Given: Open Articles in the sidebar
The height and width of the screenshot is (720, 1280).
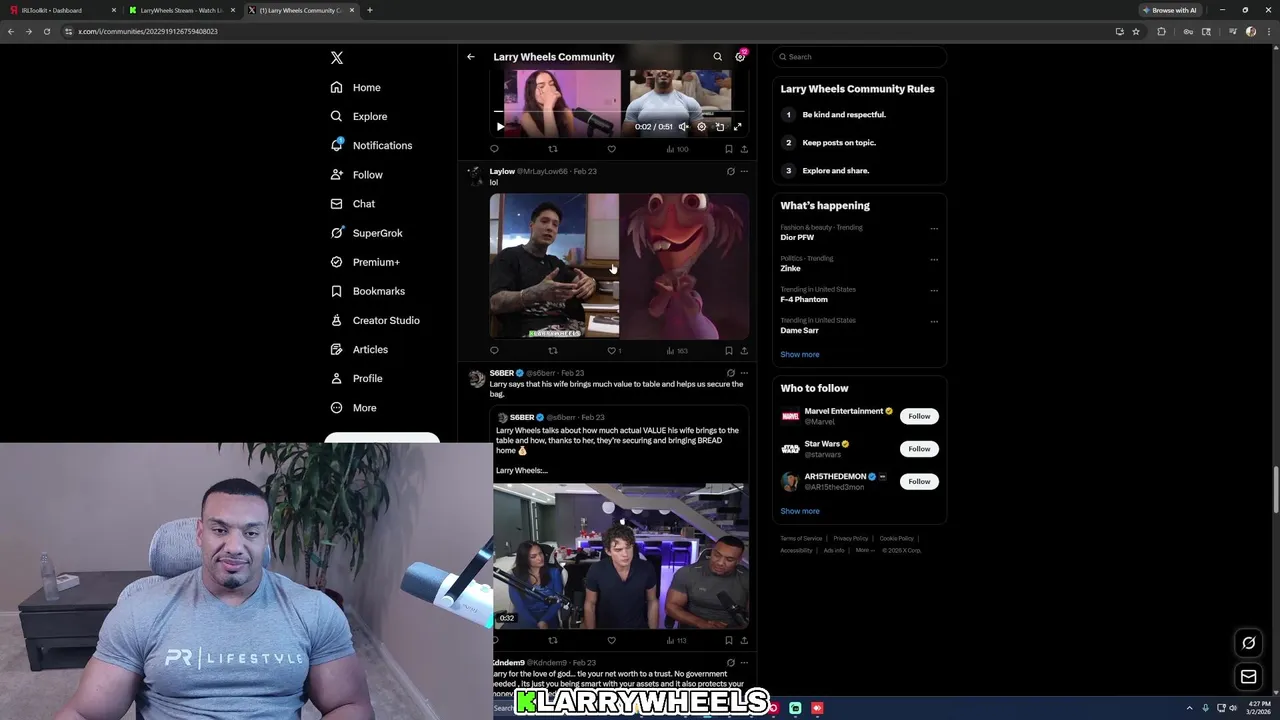Looking at the screenshot, I should (359, 349).
